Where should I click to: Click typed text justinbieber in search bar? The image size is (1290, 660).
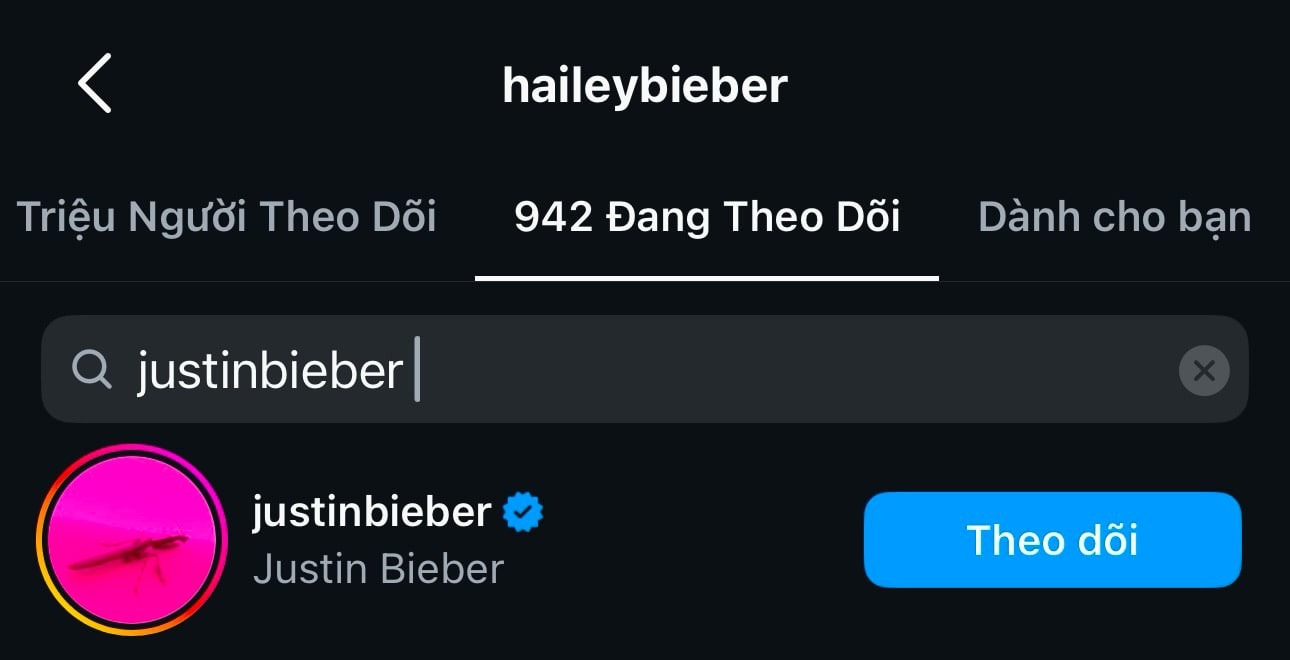coord(270,371)
